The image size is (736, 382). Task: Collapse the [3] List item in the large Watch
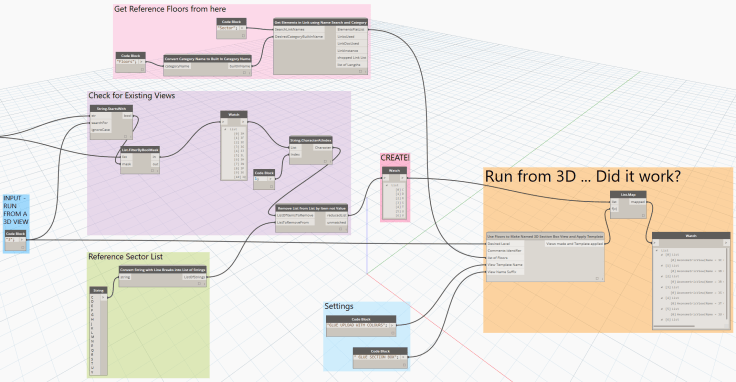coord(662,287)
